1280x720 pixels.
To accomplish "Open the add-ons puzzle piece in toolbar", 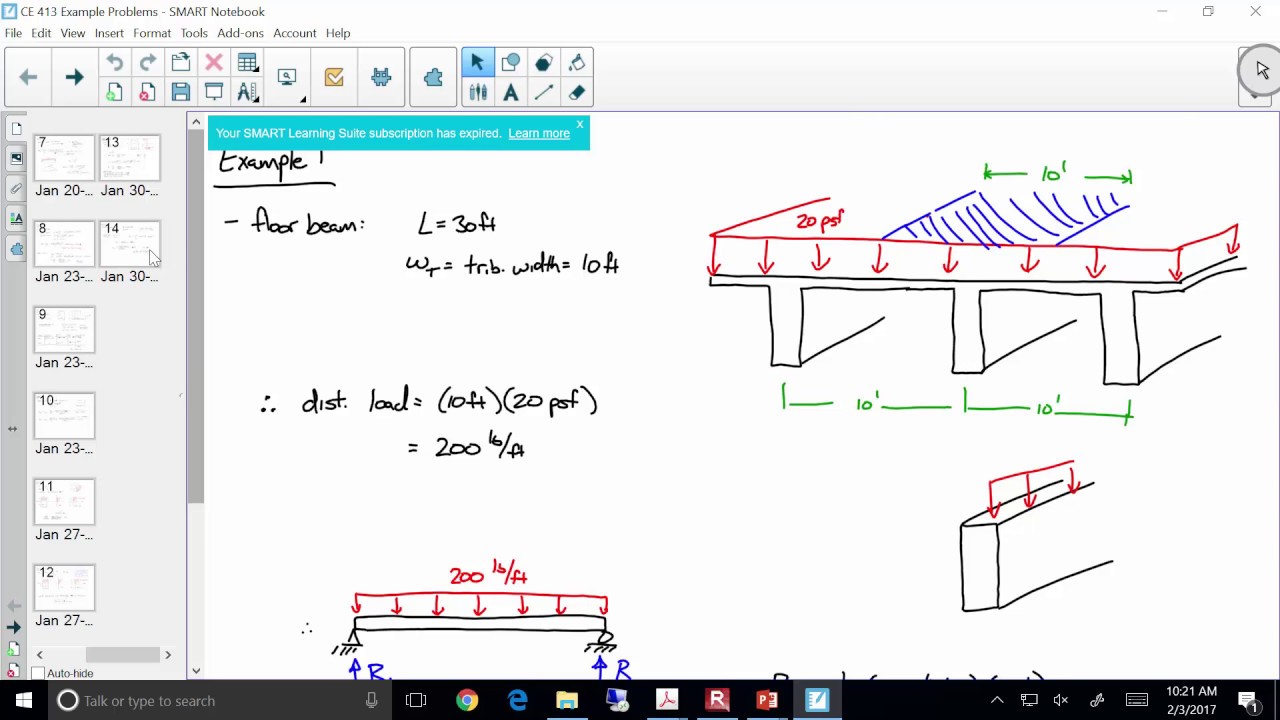I will [433, 77].
